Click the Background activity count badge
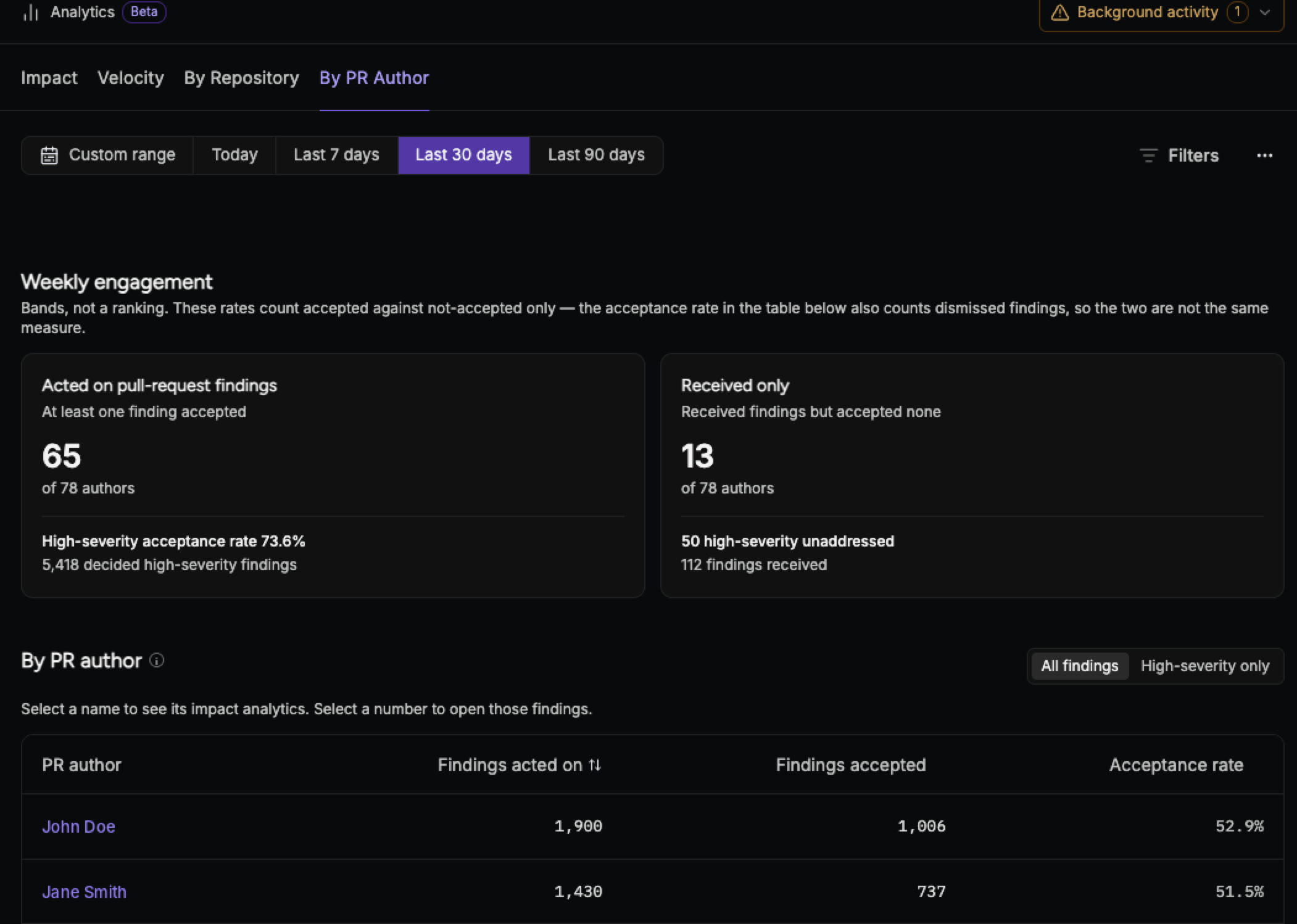The image size is (1297, 924). (x=1237, y=12)
